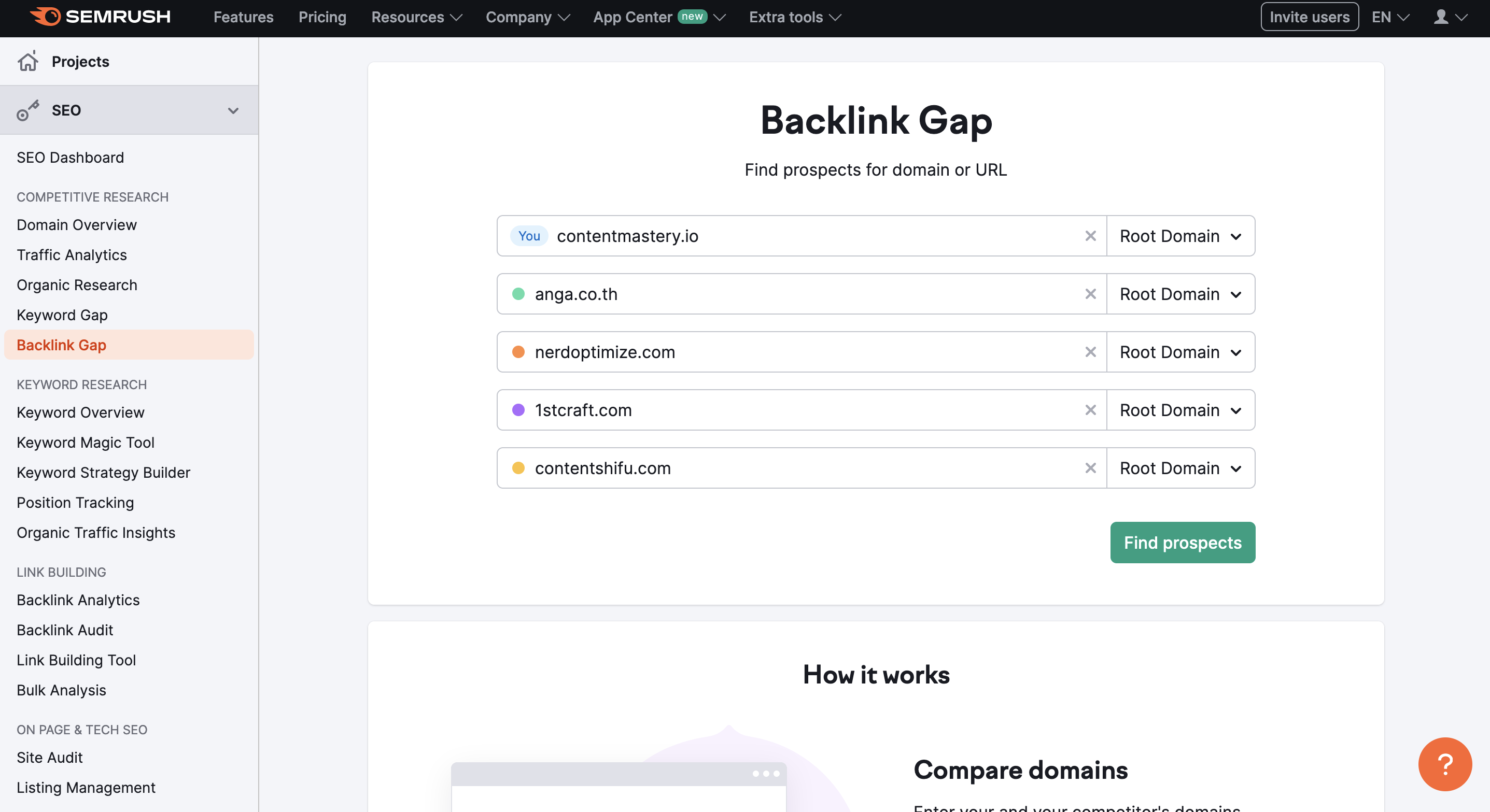
Task: Open Keyword Overview
Action: coord(80,412)
